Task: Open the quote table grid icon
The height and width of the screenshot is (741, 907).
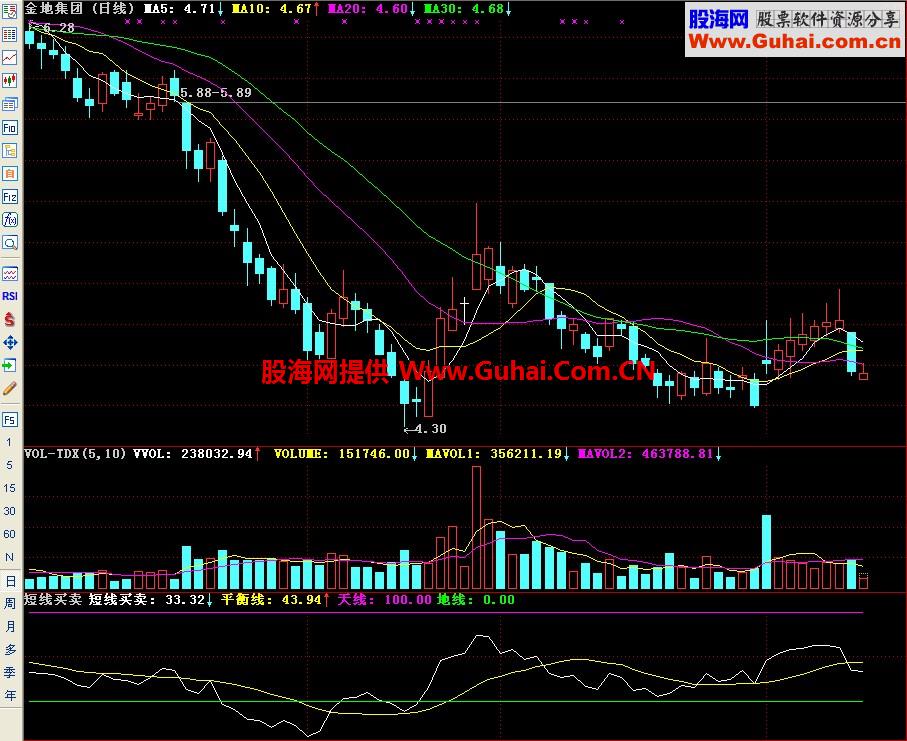Action: coord(10,34)
